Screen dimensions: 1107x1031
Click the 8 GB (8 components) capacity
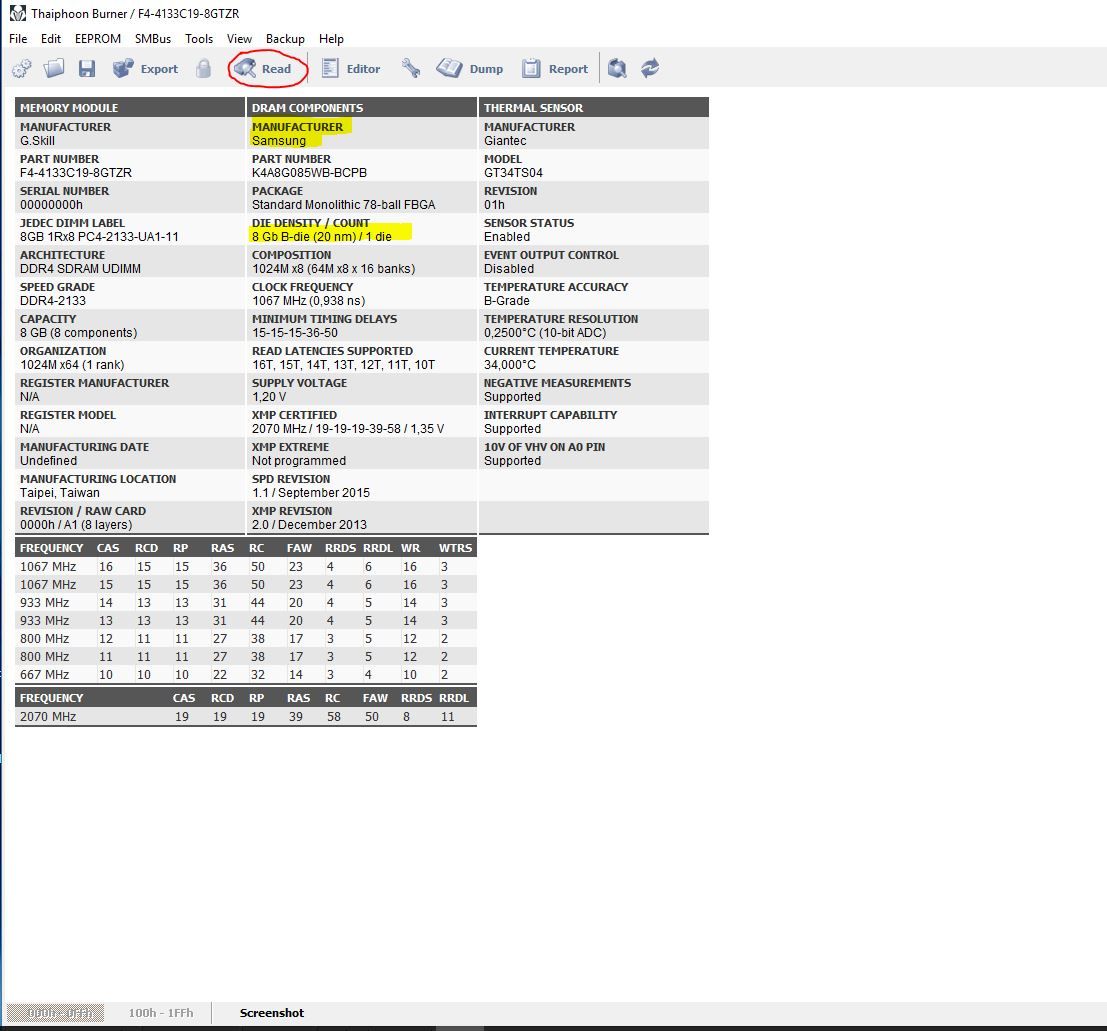click(78, 333)
